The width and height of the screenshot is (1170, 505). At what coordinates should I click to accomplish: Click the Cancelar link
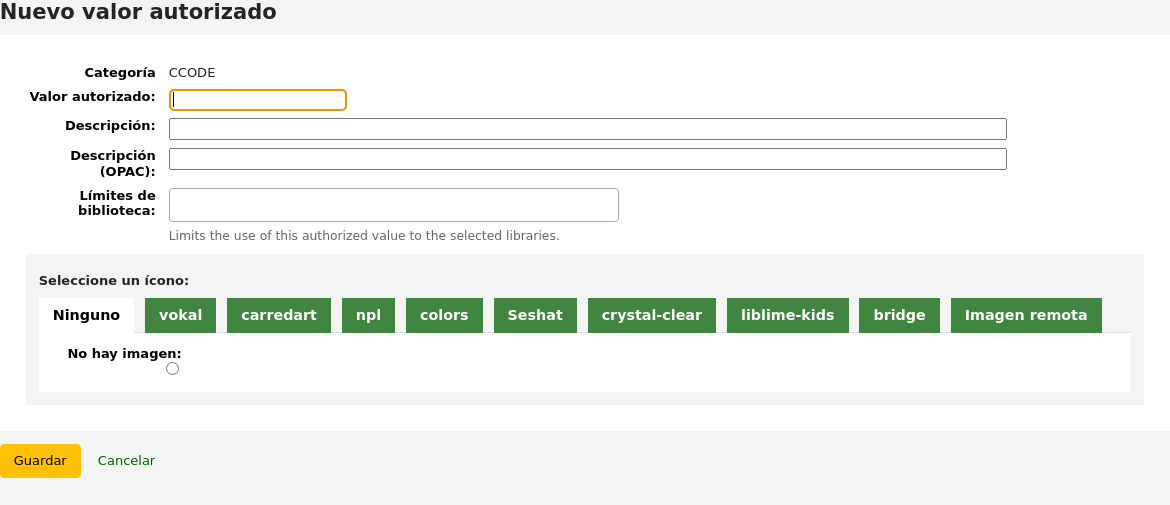coord(126,461)
